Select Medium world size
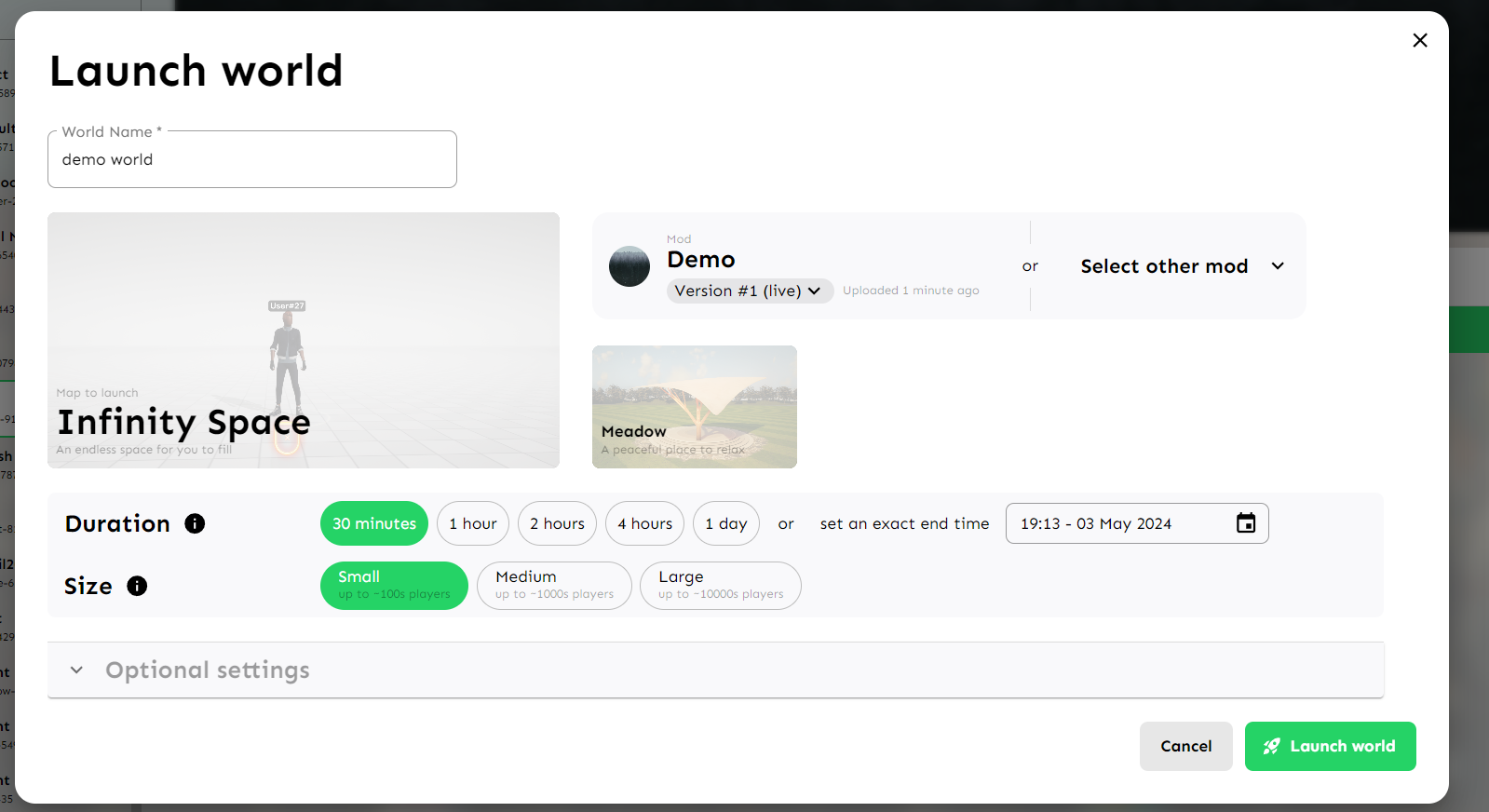The image size is (1489, 812). (554, 586)
